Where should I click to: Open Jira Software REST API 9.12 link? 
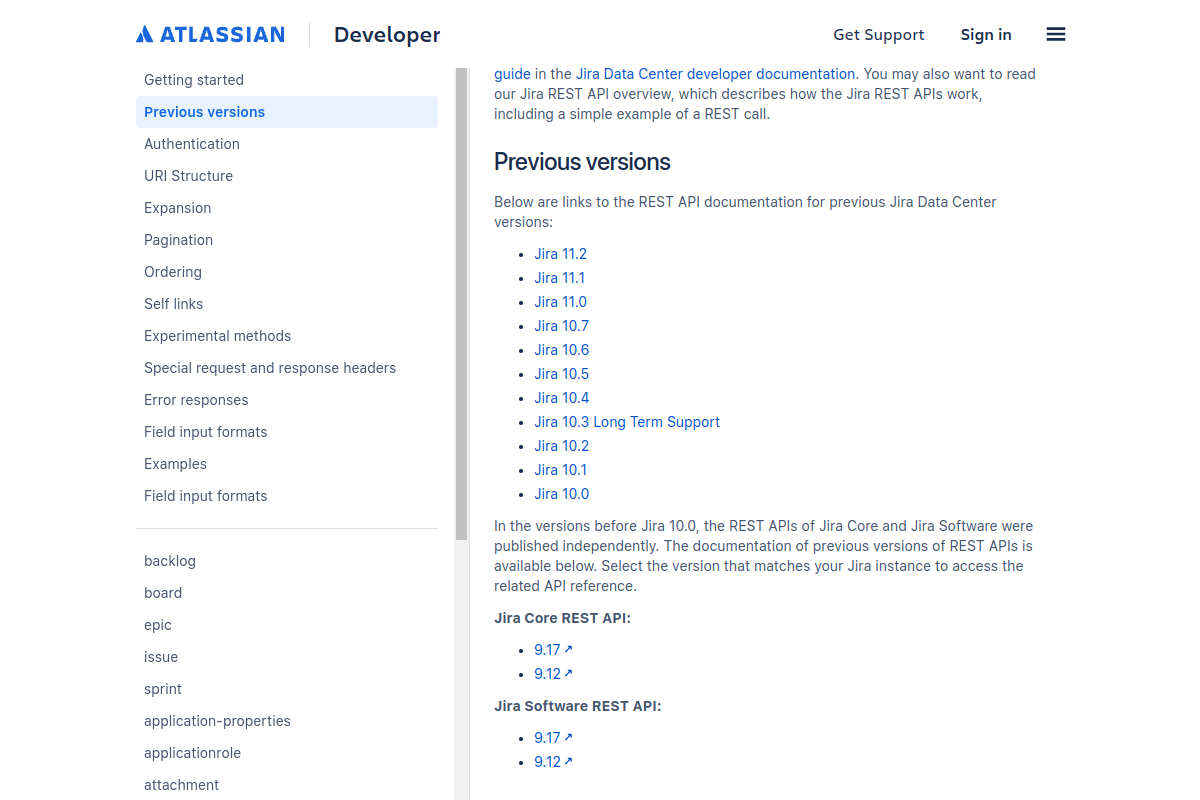click(x=553, y=762)
